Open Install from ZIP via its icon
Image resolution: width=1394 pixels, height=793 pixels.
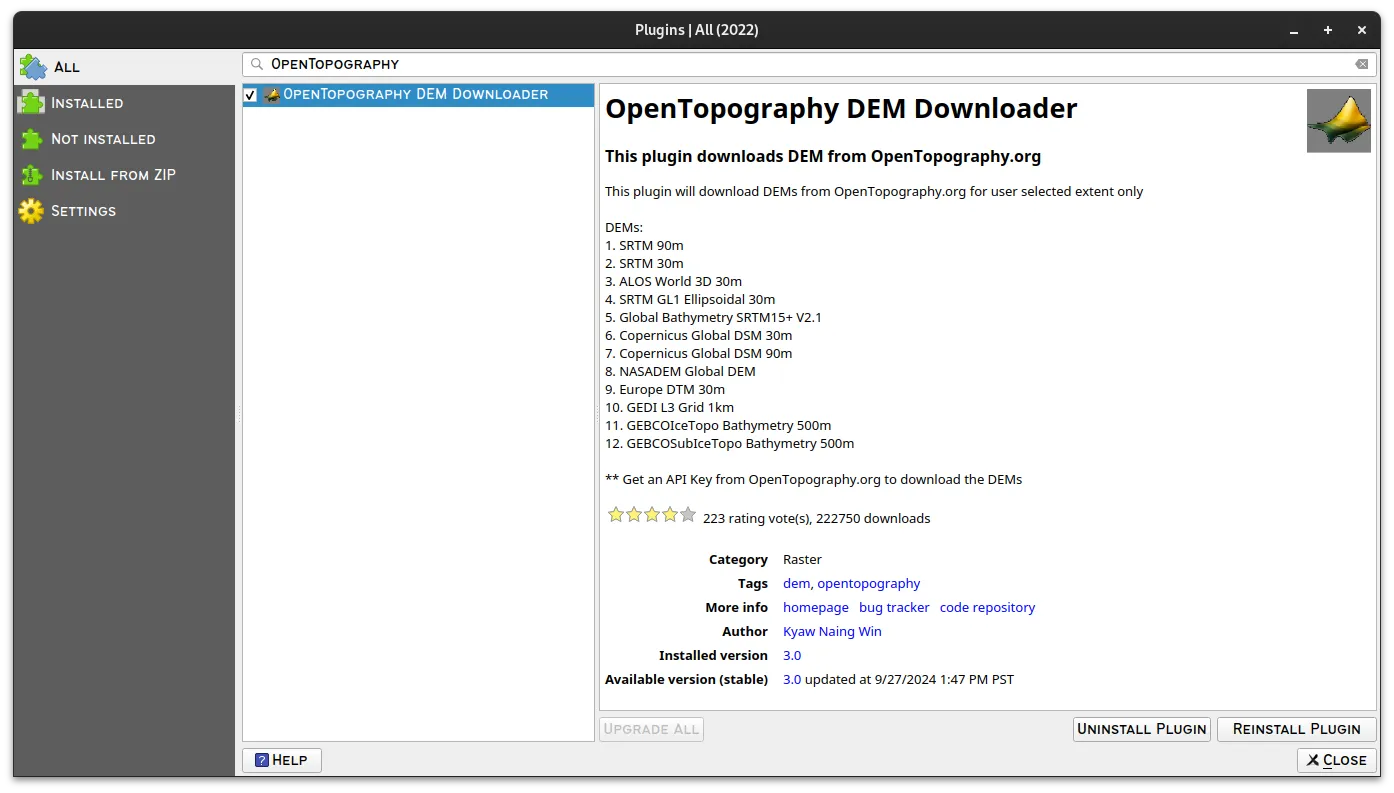tap(31, 175)
